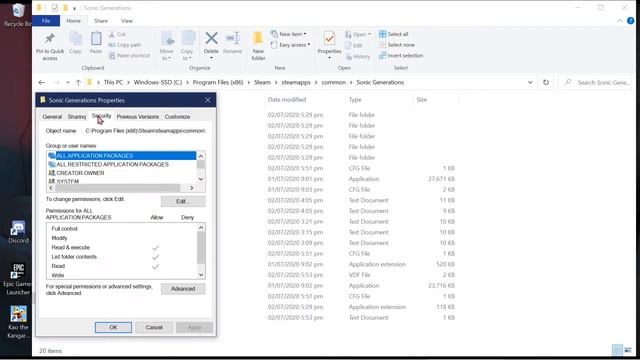
Task: Click the Copy icon in the ribbon
Action: click(75, 39)
